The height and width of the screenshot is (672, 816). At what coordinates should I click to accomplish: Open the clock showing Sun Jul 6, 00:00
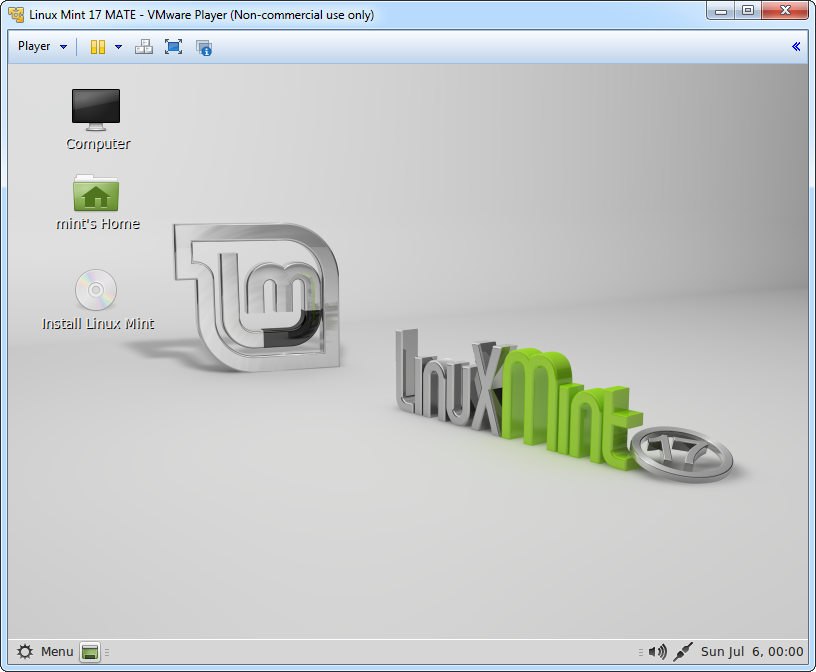(x=752, y=652)
